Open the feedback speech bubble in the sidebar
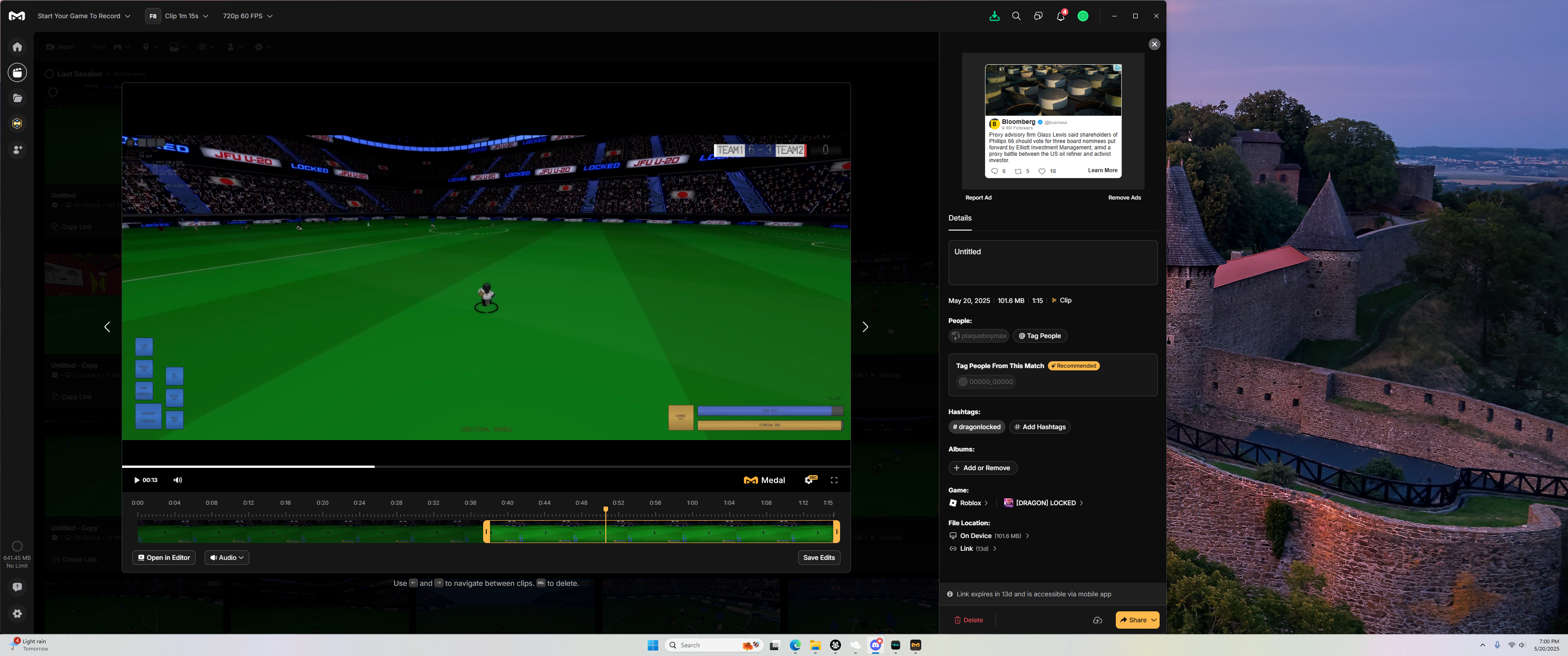This screenshot has height=656, width=1568. tap(17, 587)
